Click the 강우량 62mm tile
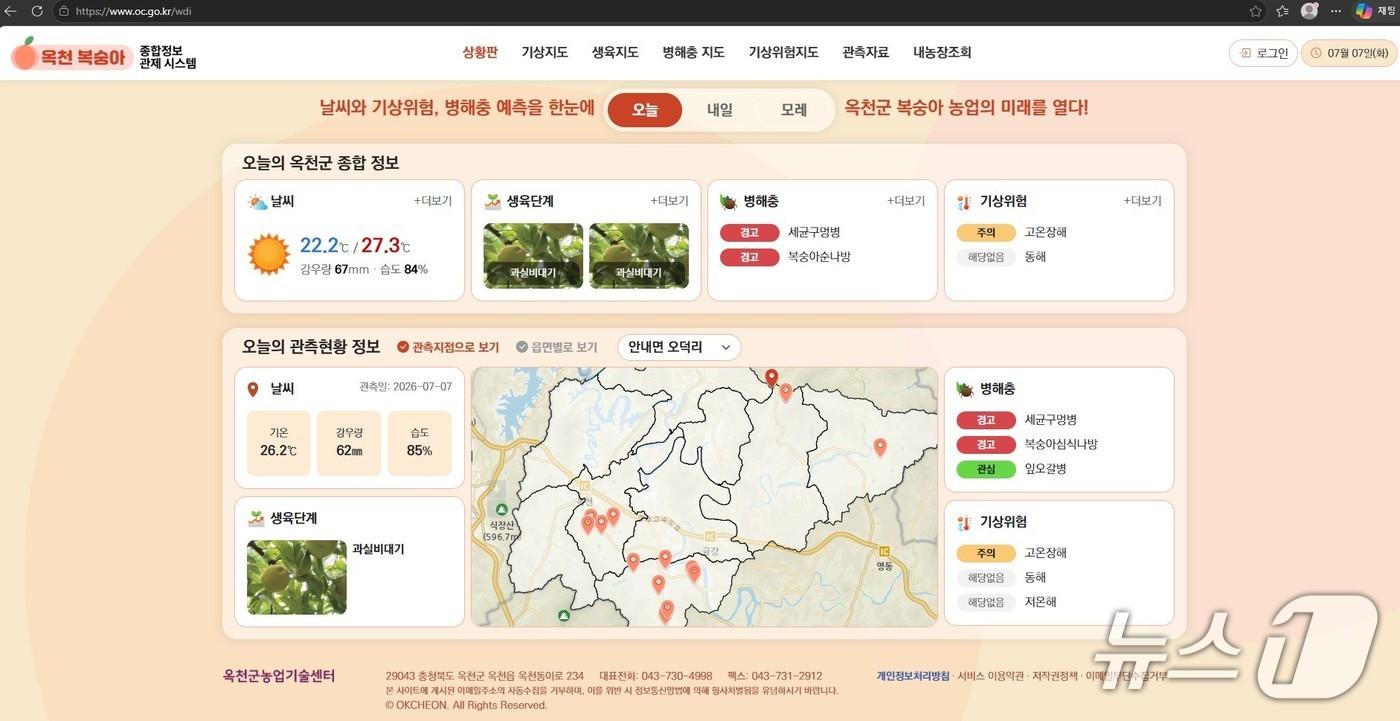This screenshot has height=721, width=1400. pyautogui.click(x=349, y=443)
